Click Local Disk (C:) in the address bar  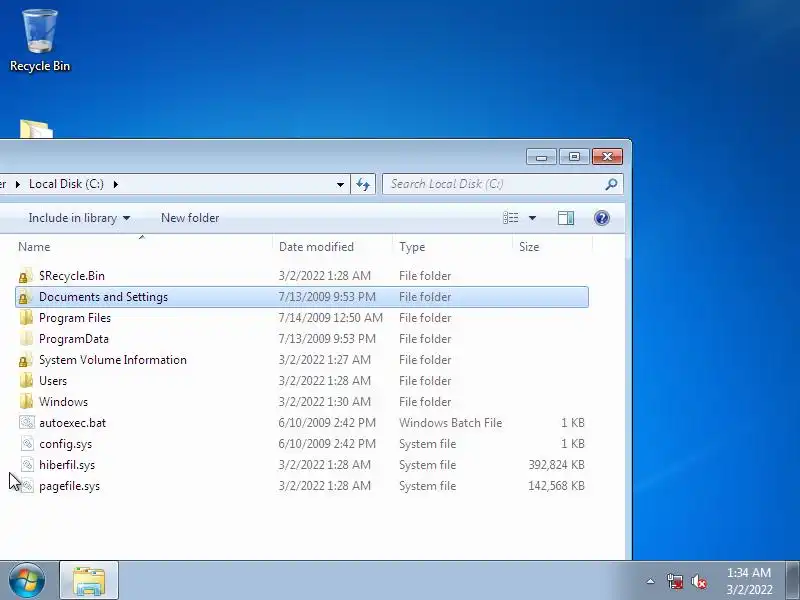click(x=66, y=184)
